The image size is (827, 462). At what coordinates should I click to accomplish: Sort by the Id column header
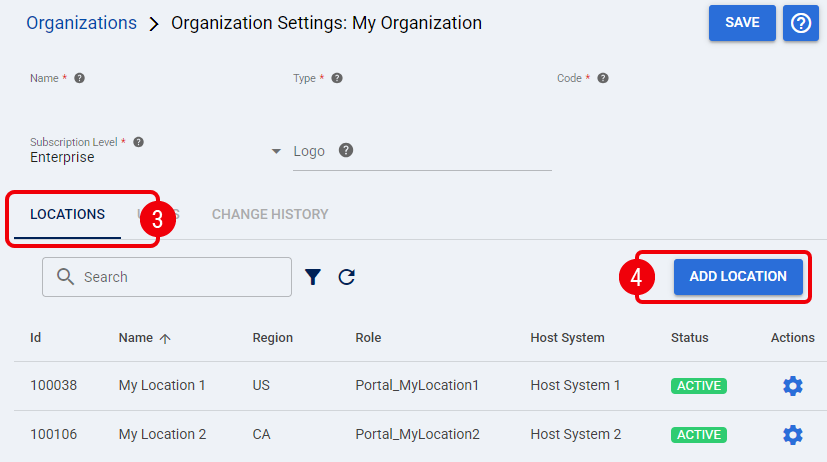click(35, 338)
